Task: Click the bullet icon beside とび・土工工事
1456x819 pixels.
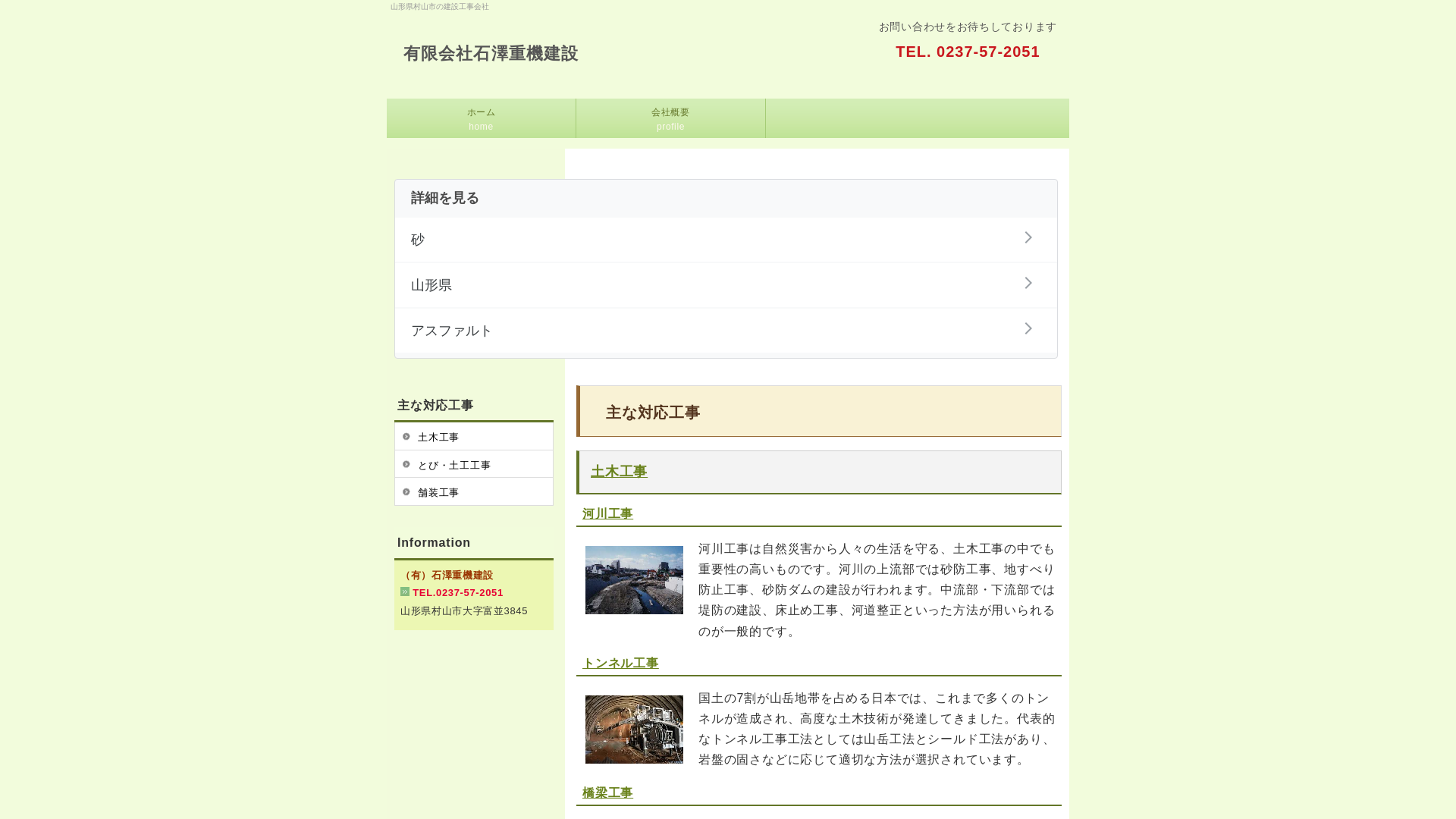Action: [406, 464]
